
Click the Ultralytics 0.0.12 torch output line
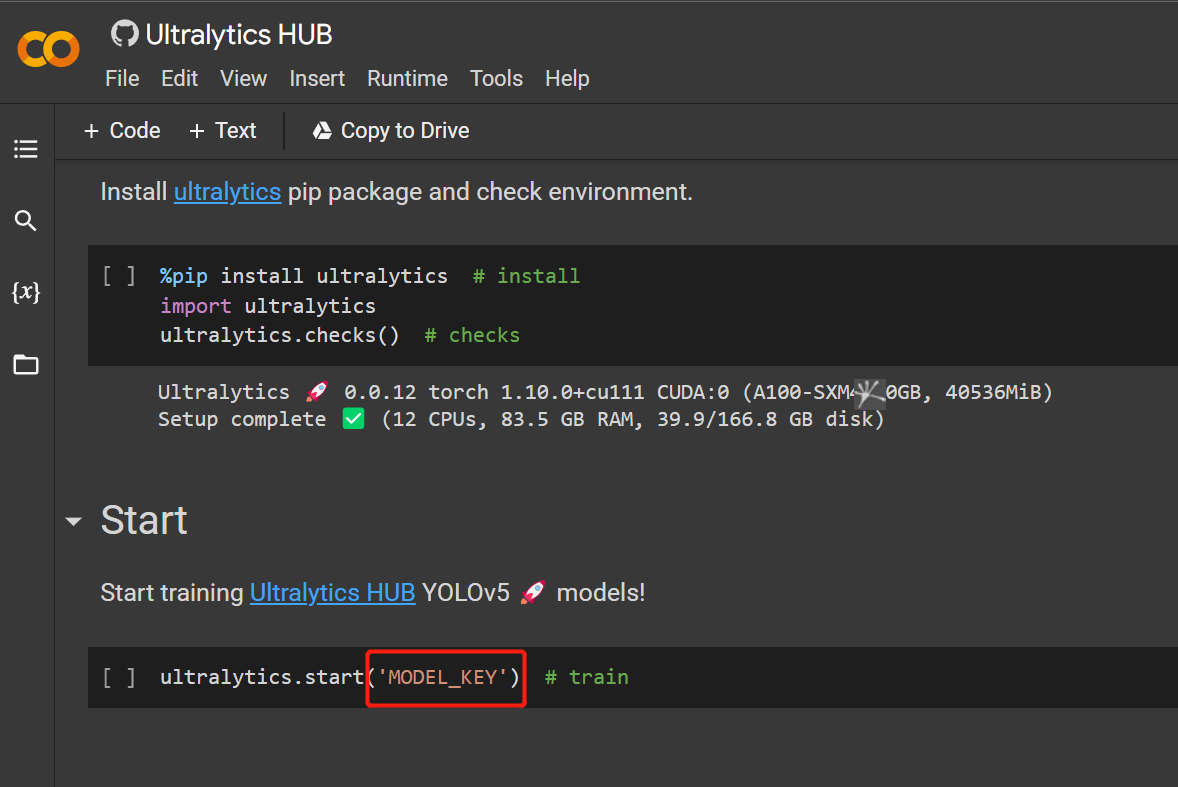point(605,392)
